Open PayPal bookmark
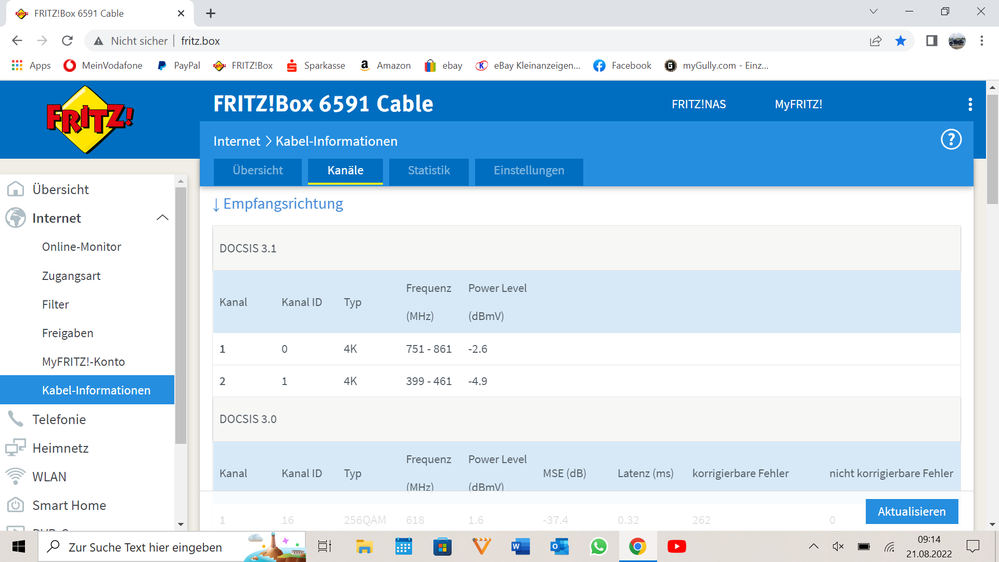This screenshot has width=999, height=562. pos(178,66)
